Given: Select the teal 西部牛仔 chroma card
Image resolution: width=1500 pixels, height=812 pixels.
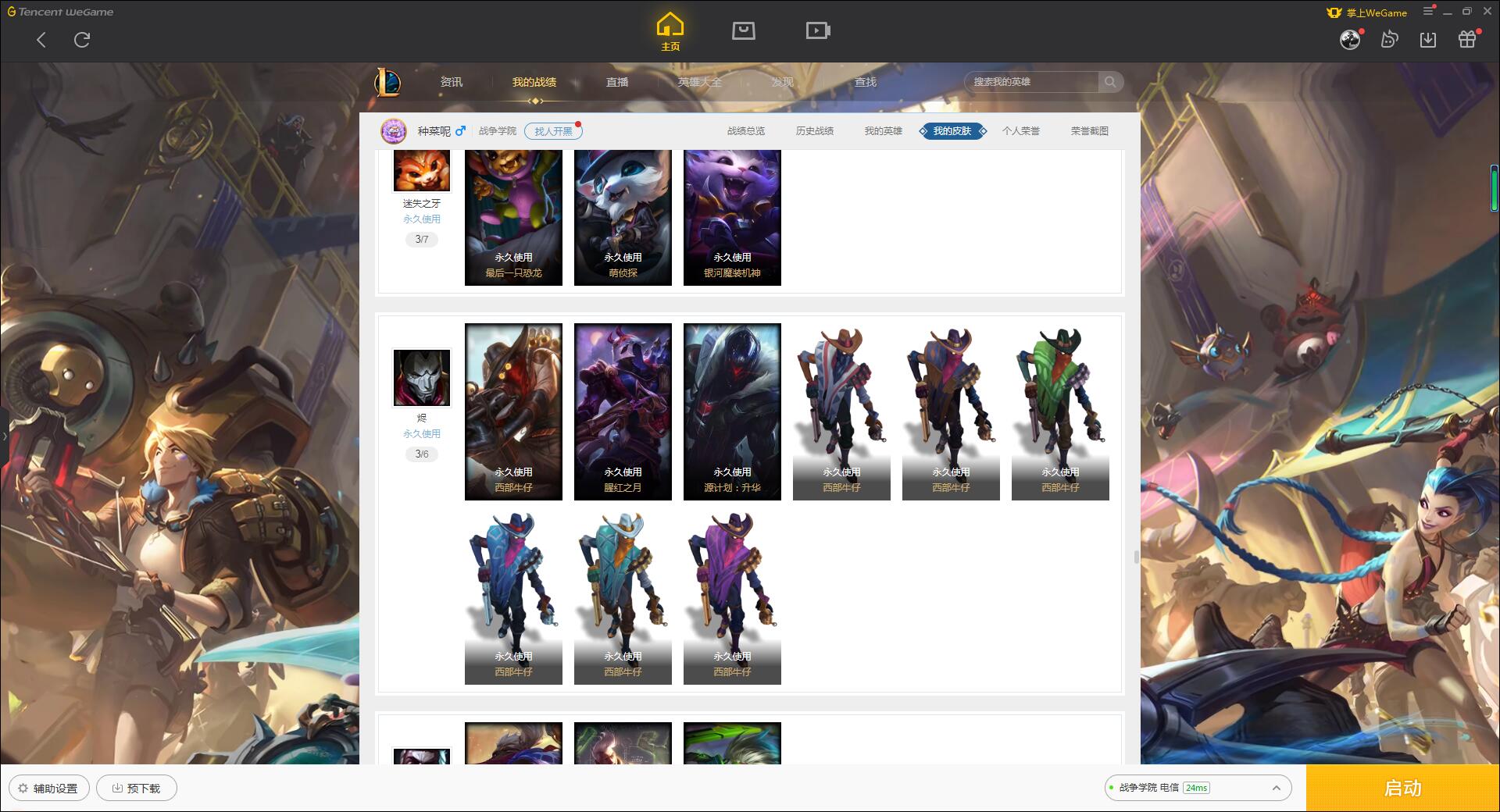Looking at the screenshot, I should tap(623, 597).
